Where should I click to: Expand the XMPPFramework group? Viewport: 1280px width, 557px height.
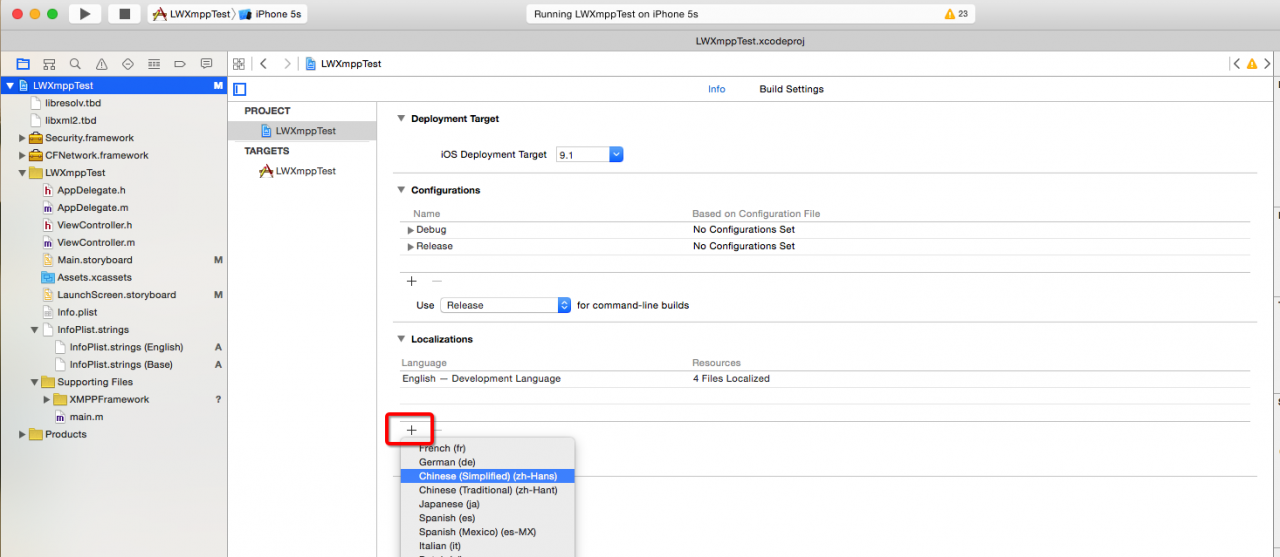pos(46,399)
